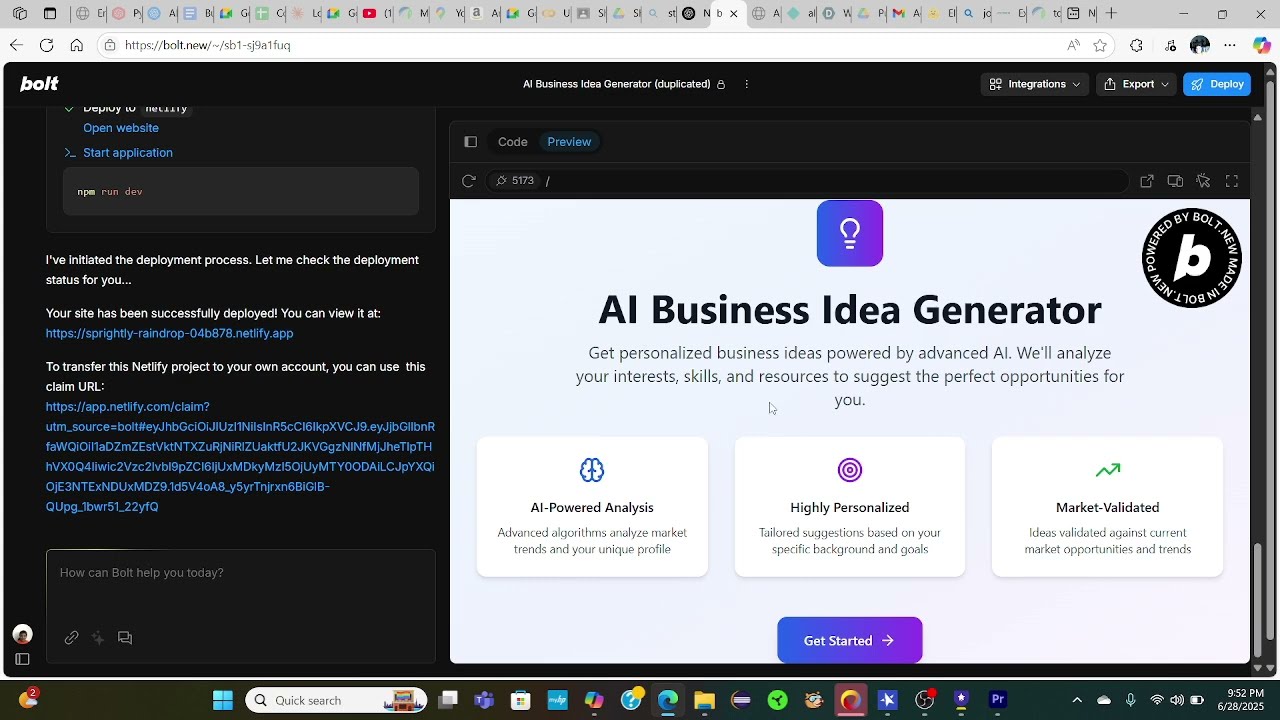The width and height of the screenshot is (1280, 720).
Task: Open the browser settings ellipsis menu
Action: tap(1230, 45)
